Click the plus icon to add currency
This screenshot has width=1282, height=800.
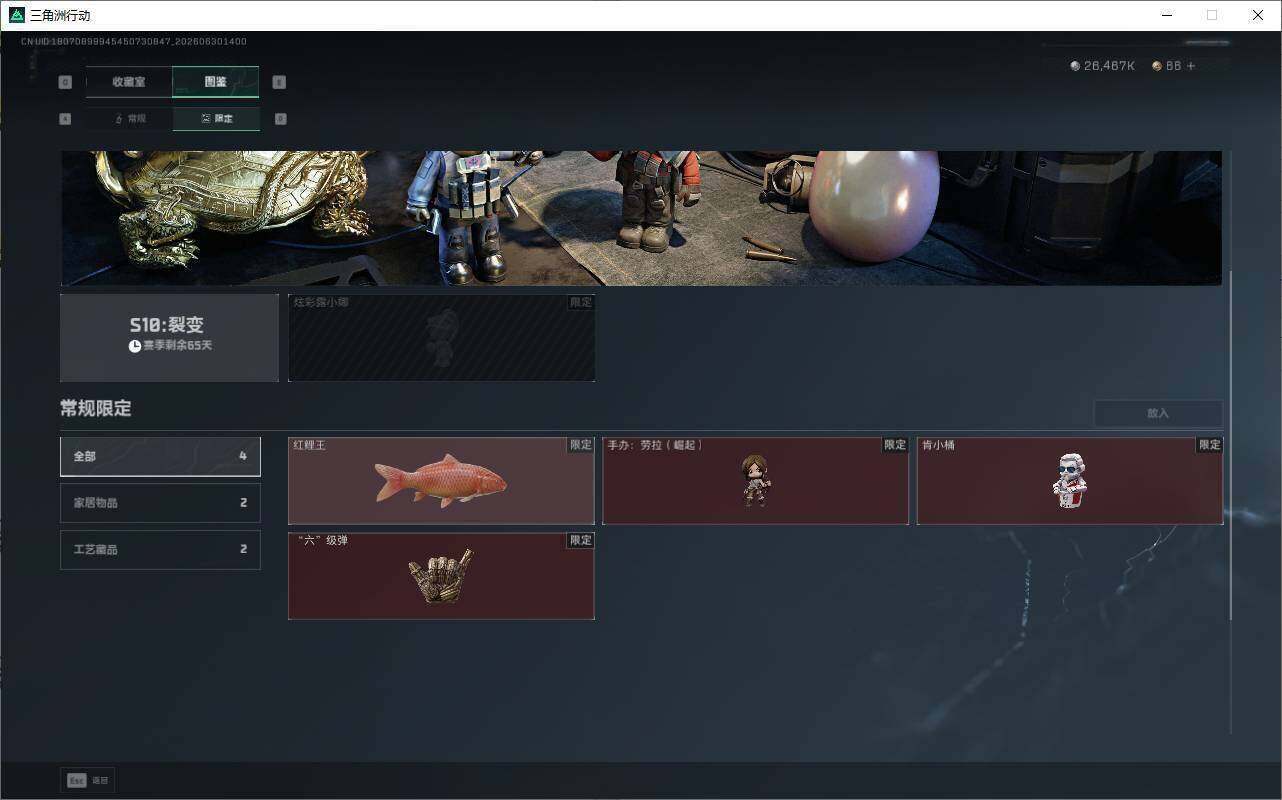click(x=1190, y=66)
